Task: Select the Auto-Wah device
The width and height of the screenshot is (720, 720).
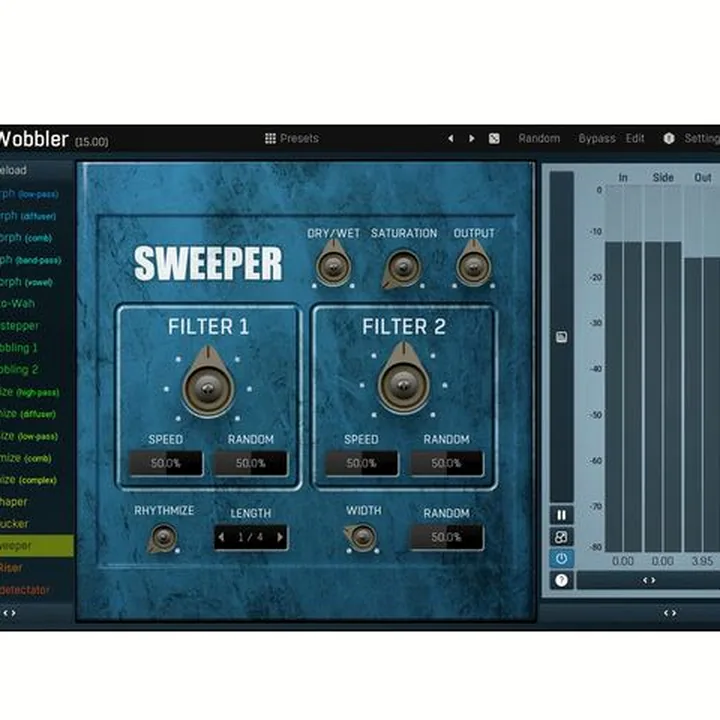Action: pos(37,304)
